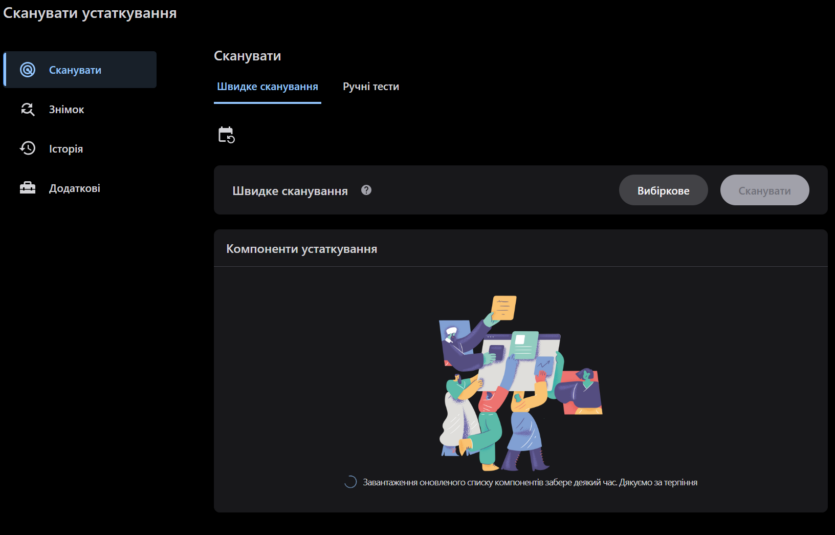
Task: Click the help question mark near Швидке сканування
Action: pos(366,190)
